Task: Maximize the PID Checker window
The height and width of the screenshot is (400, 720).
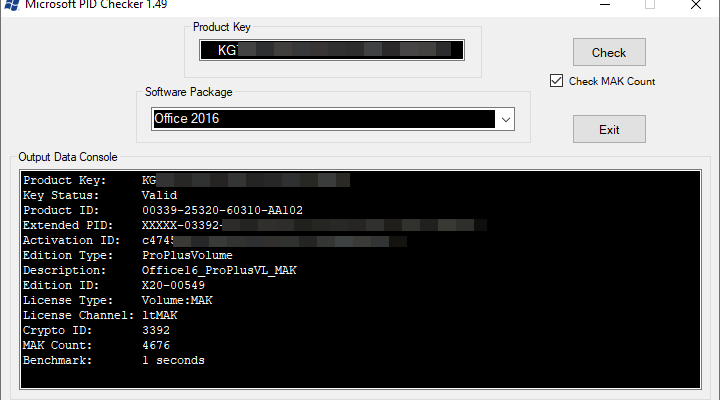Action: [x=650, y=4]
